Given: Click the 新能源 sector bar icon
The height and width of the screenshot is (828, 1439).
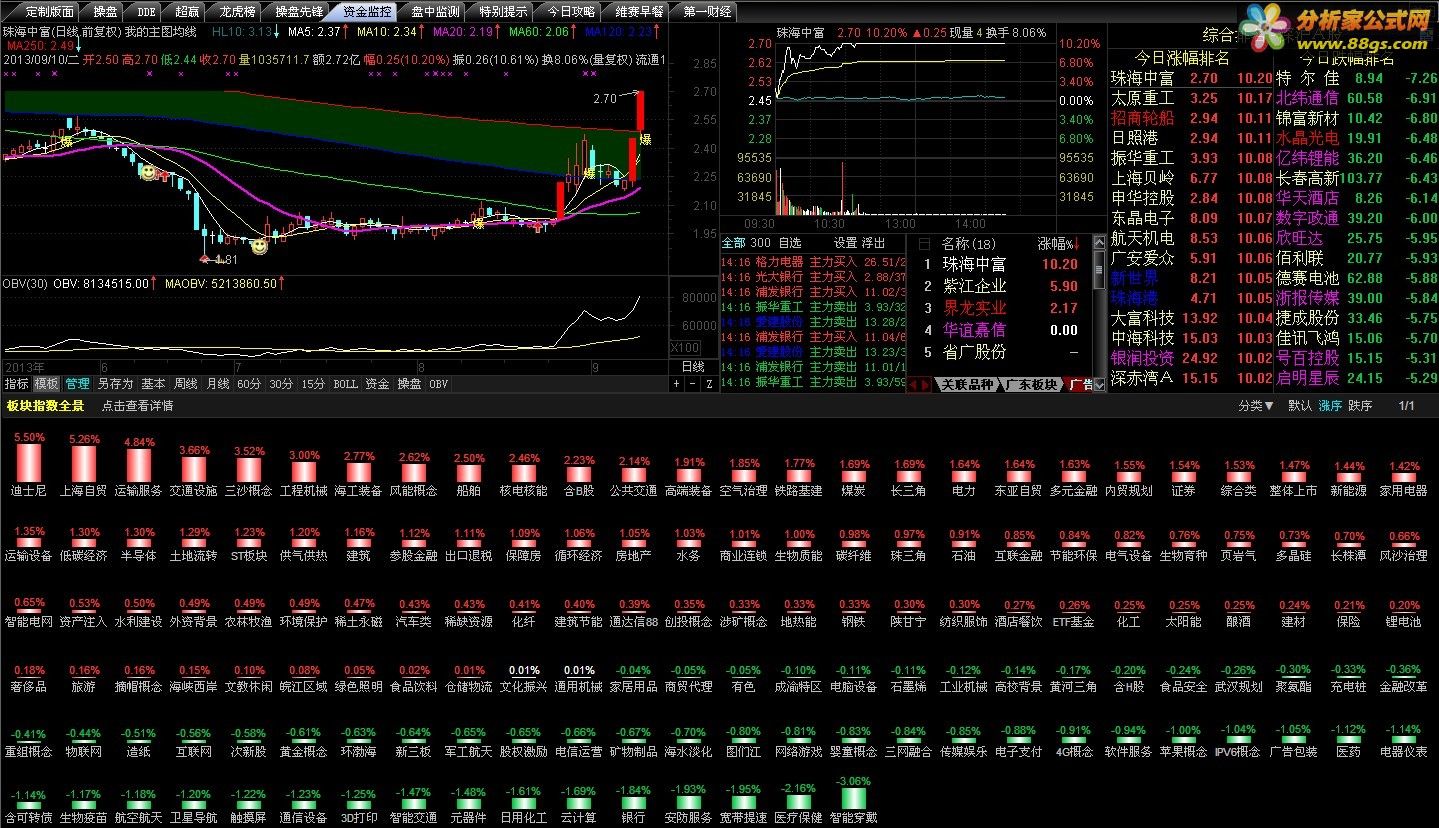Looking at the screenshot, I should (x=1348, y=477).
